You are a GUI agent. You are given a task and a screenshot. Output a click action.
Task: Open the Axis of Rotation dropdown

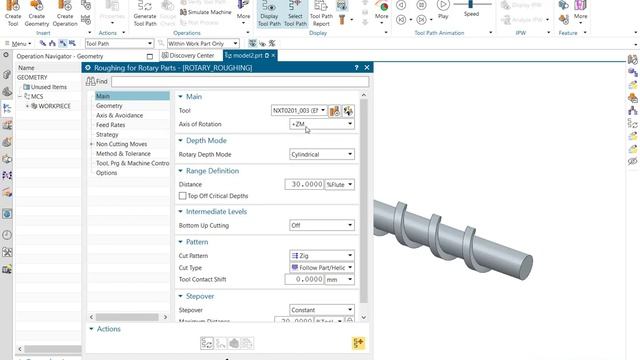pyautogui.click(x=322, y=124)
